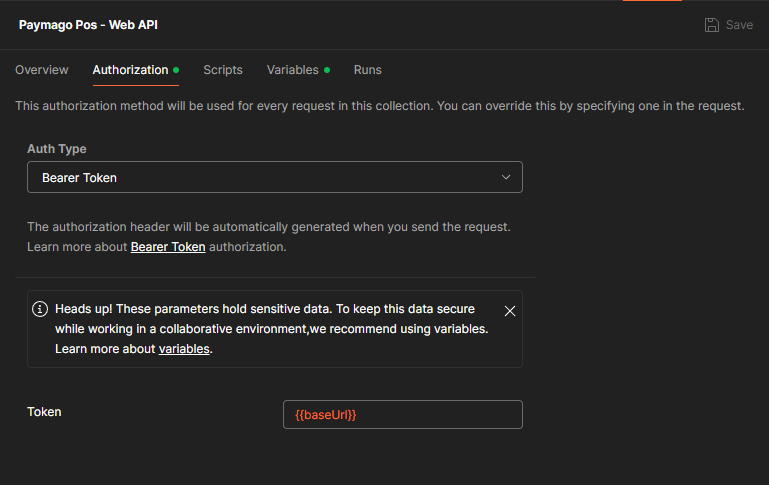
Task: Switch to the Overview tab
Action: pyautogui.click(x=42, y=70)
